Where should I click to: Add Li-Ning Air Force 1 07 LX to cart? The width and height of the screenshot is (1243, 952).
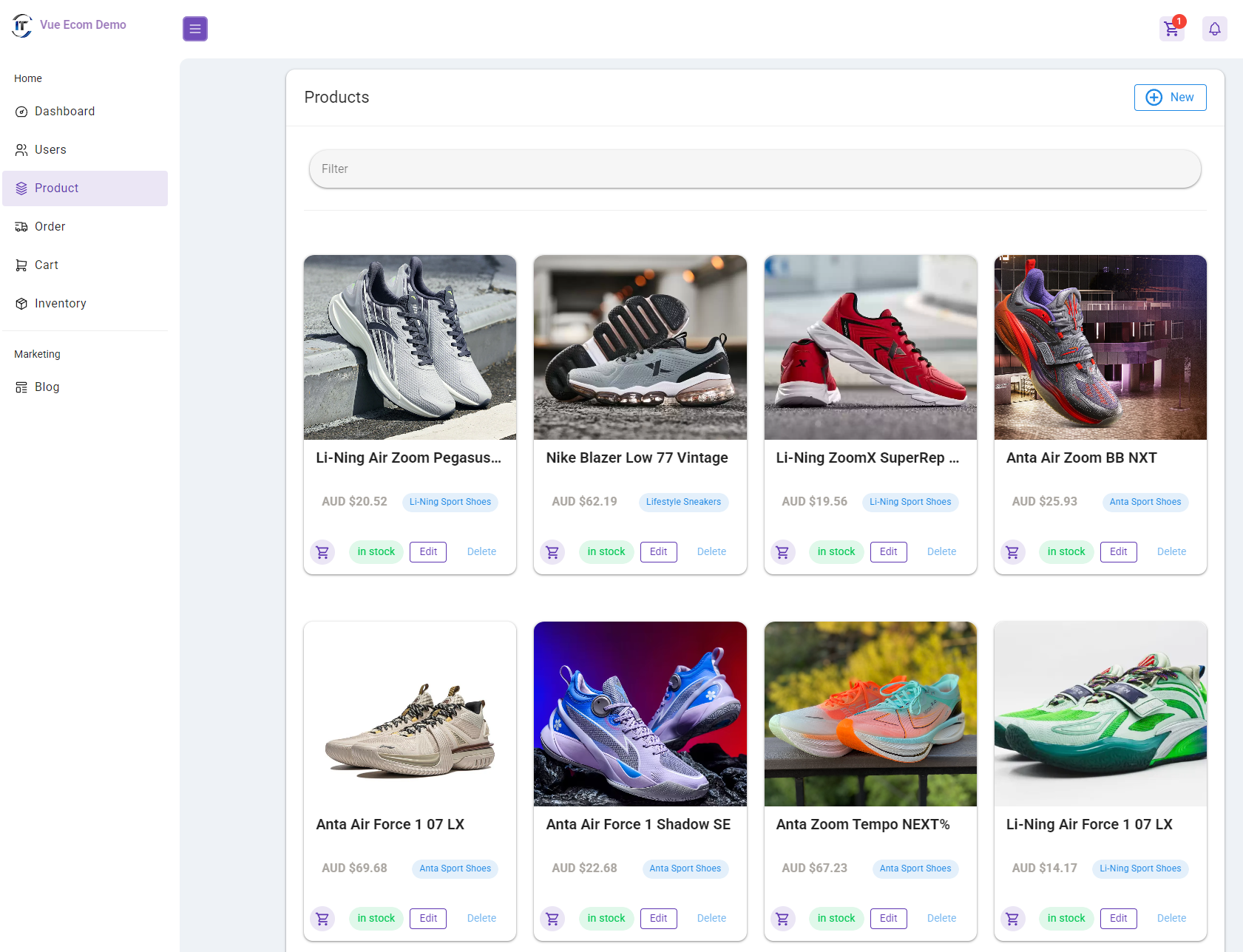[1013, 919]
